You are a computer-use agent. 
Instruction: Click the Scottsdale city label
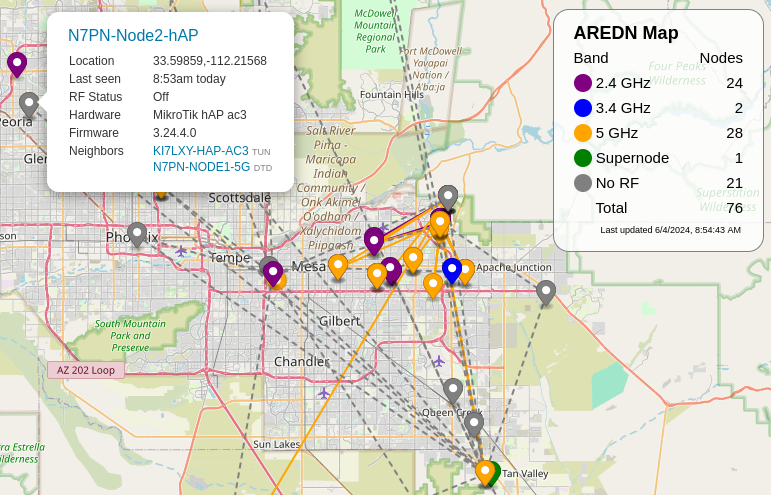(239, 198)
